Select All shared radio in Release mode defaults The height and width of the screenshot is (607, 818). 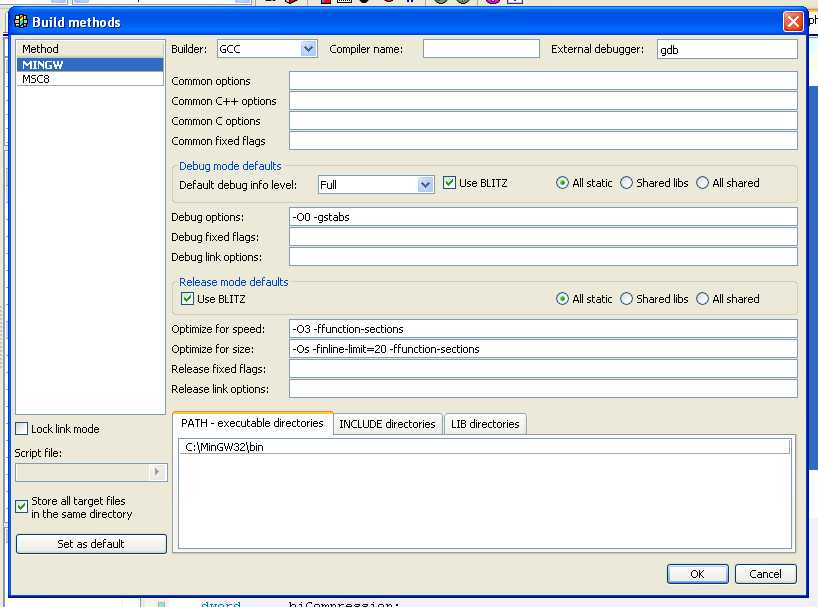tap(703, 299)
